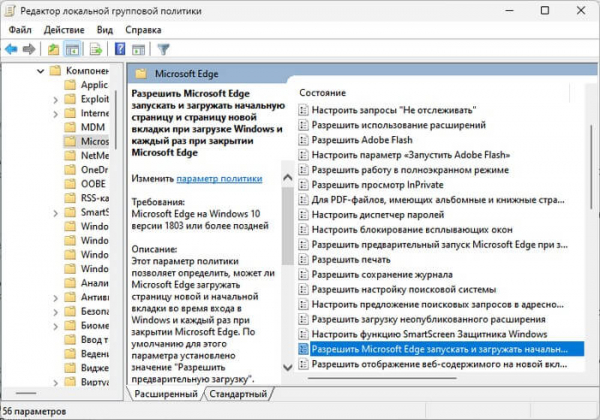Select 'Настроить запросы "Не отслеживать"' policy
600x420 pixels.
click(394, 110)
